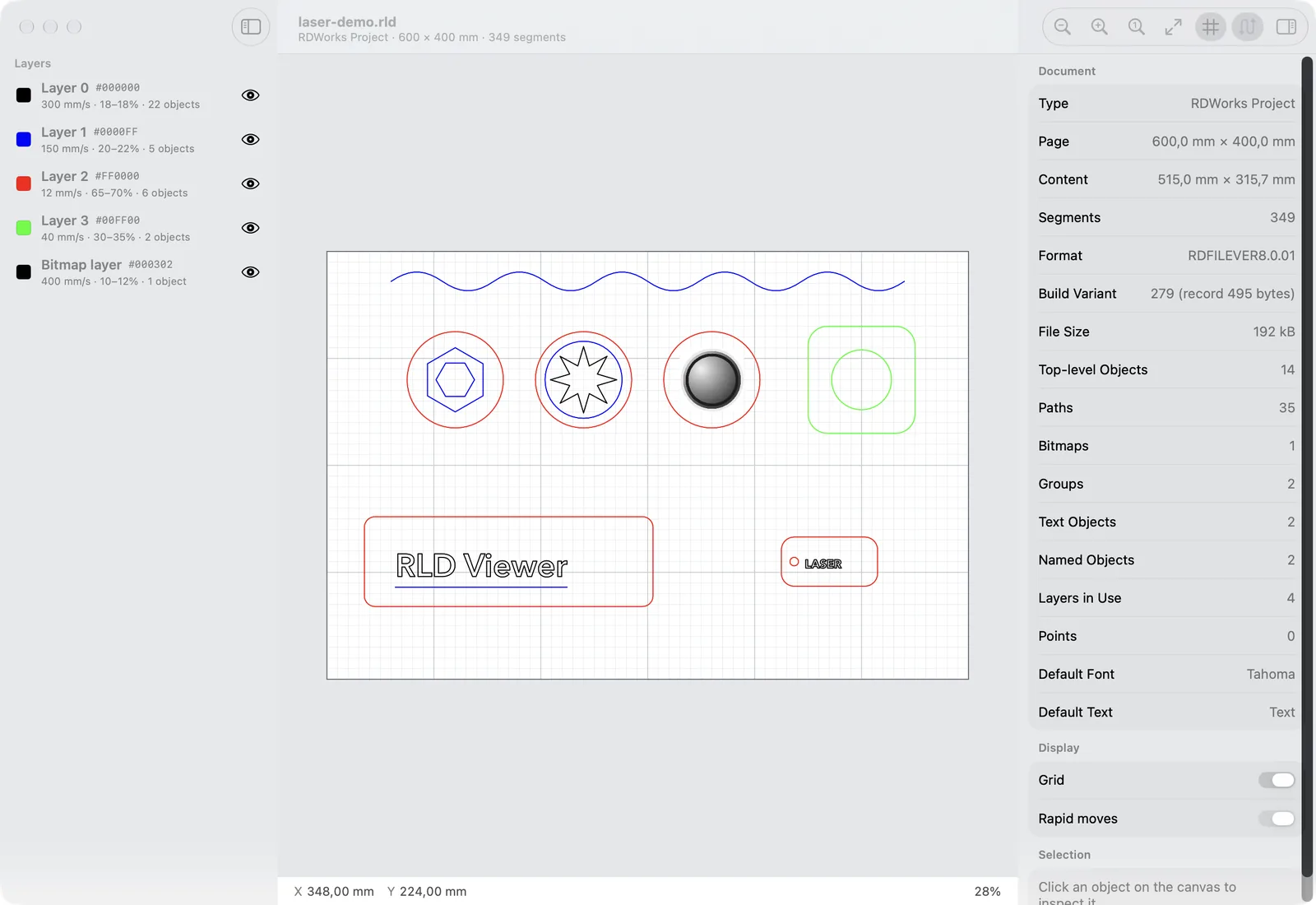The height and width of the screenshot is (905, 1316).
Task: Toggle the left sidebar button
Action: coord(251,27)
